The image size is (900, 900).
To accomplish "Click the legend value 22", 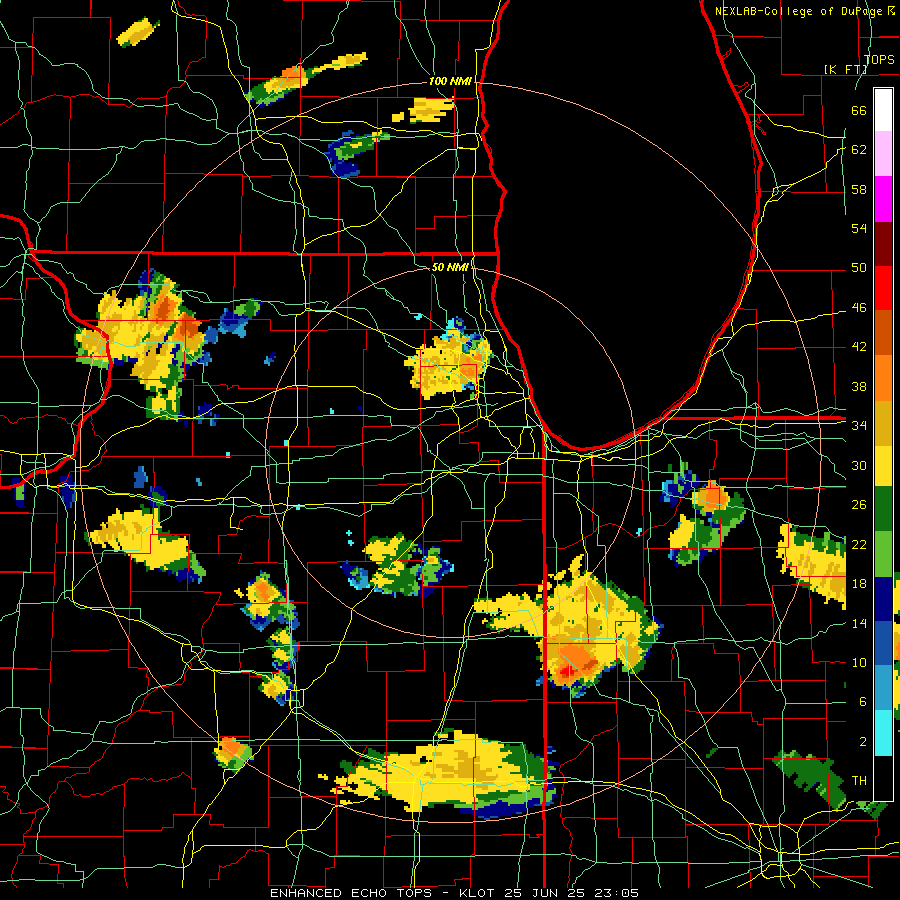I will point(859,544).
